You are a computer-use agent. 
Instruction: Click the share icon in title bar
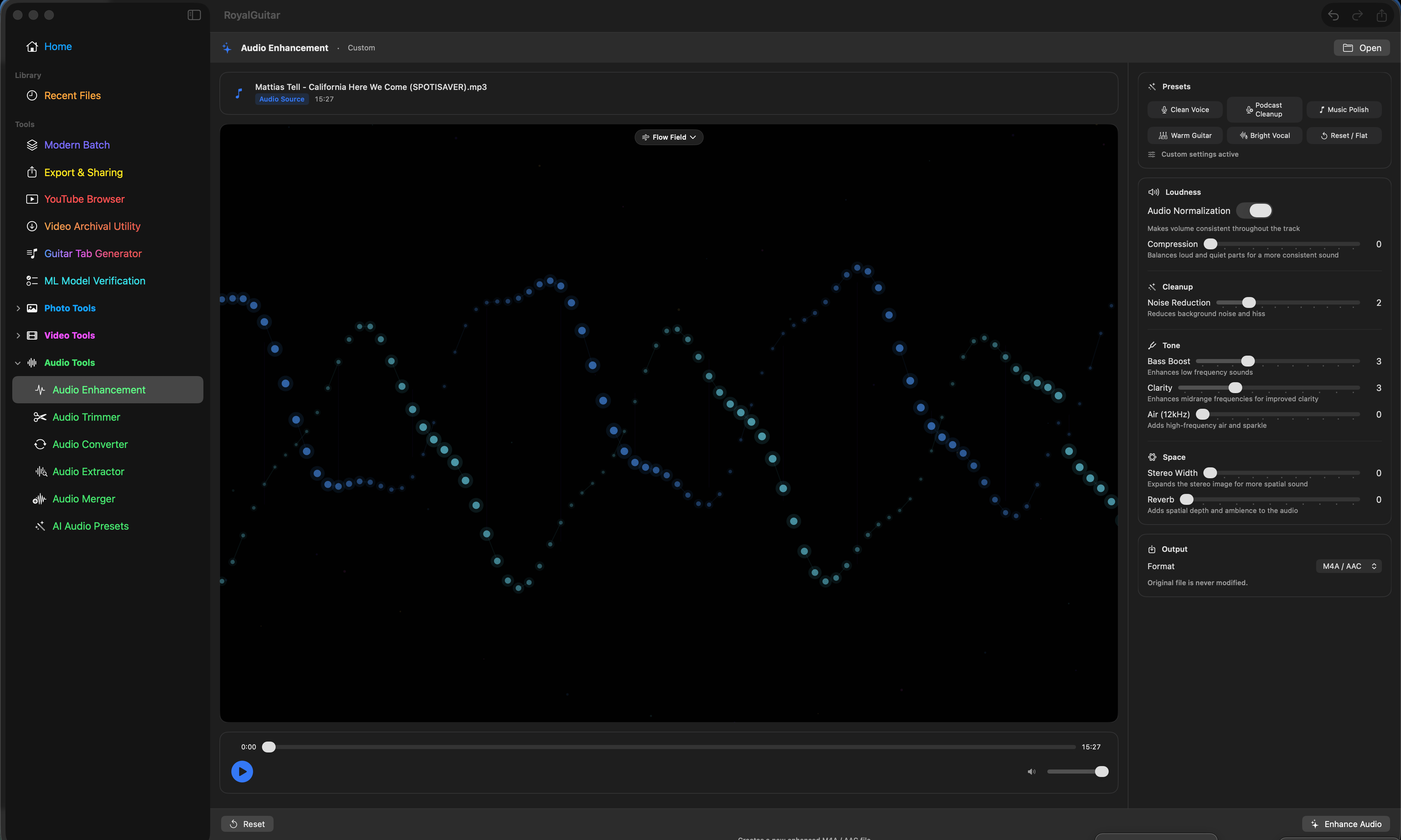(1382, 15)
